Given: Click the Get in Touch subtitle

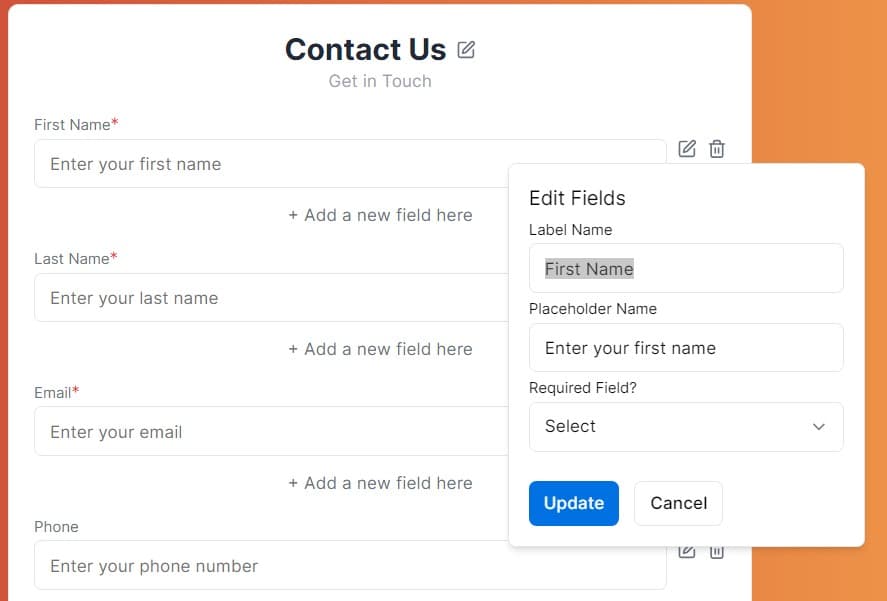Looking at the screenshot, I should [x=380, y=81].
